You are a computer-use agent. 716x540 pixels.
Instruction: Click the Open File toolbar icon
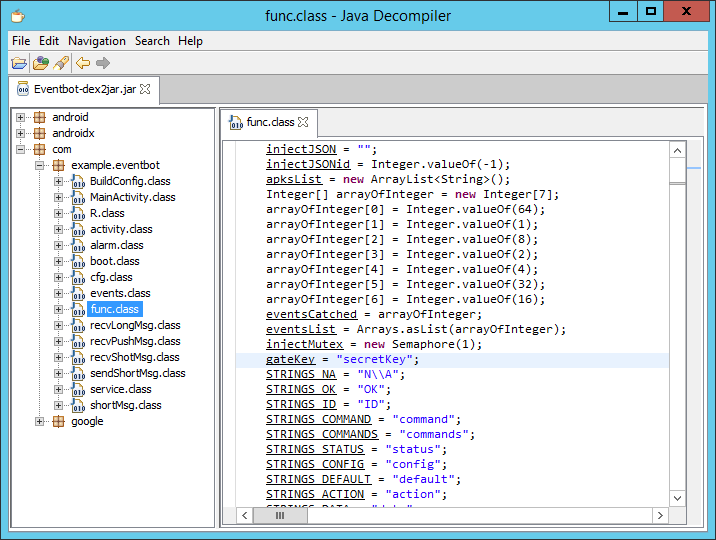[x=19, y=63]
